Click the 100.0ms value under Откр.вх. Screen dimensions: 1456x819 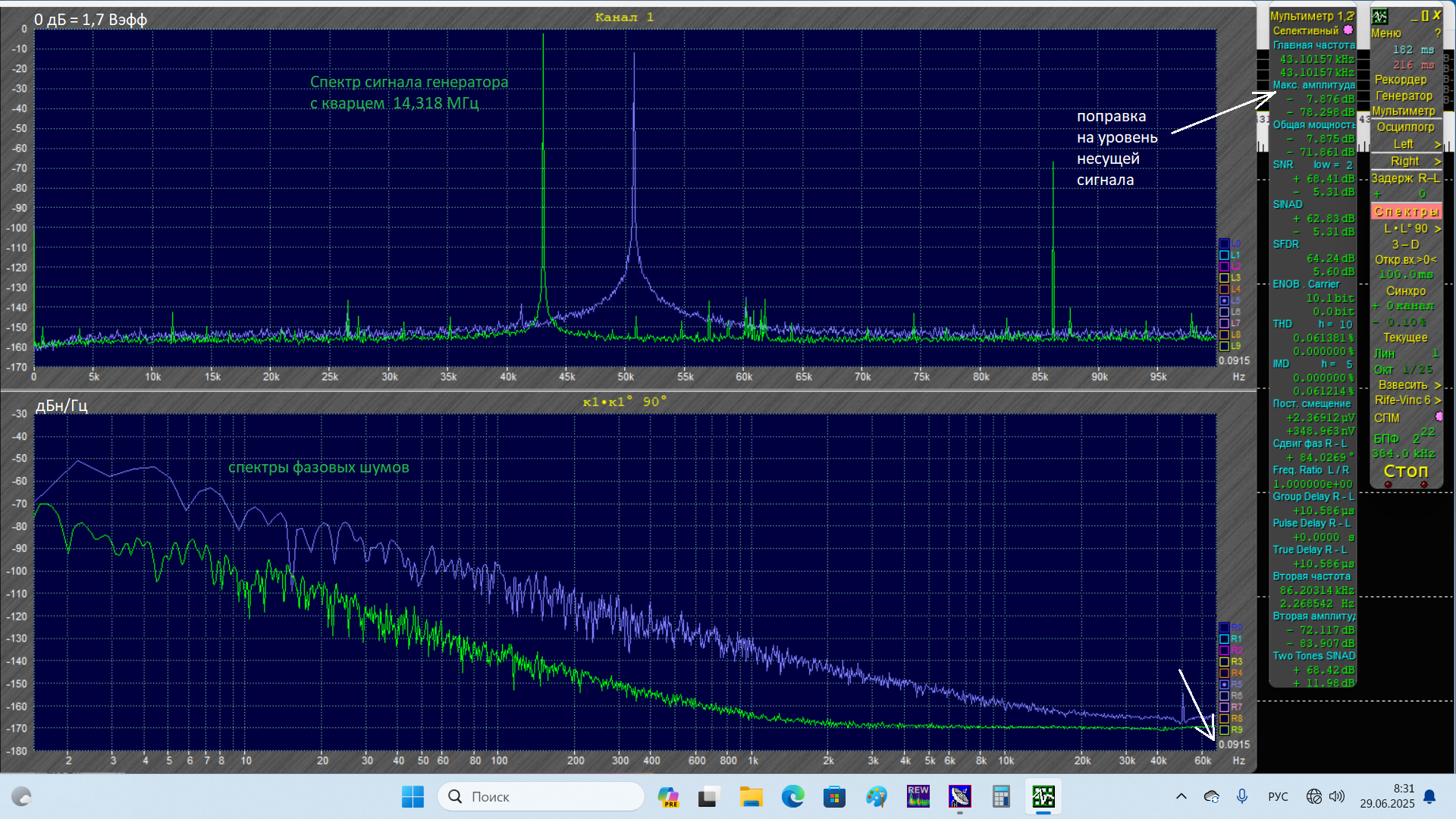1406,275
